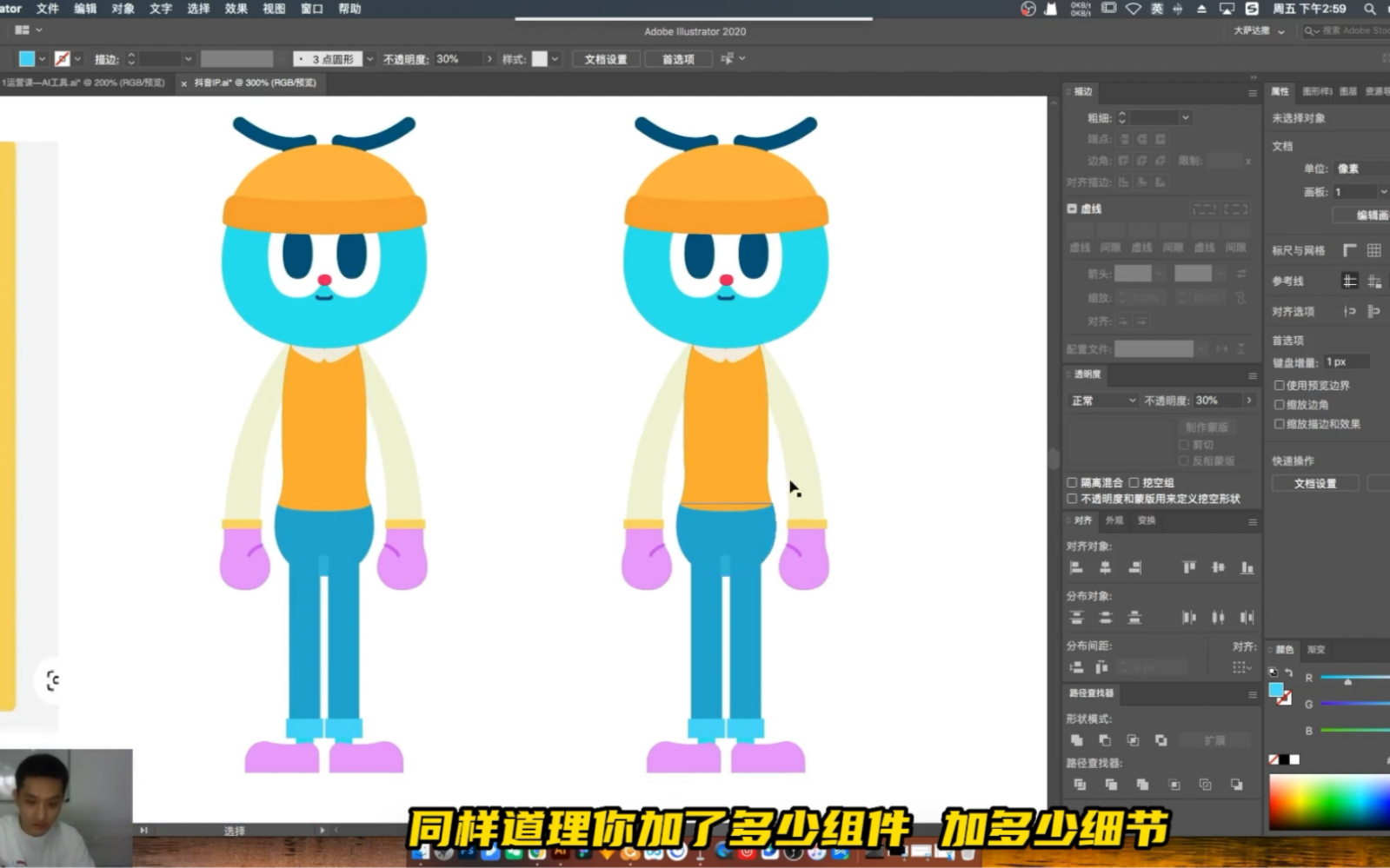Click 首选项 button in control bar
The width and height of the screenshot is (1390, 868).
click(x=678, y=59)
